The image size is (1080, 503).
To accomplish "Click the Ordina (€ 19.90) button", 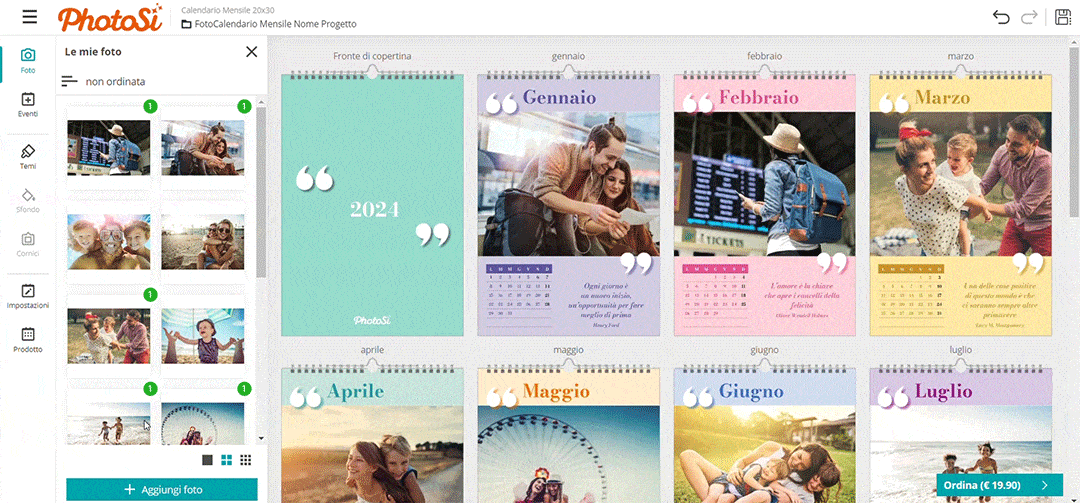I will click(999, 485).
